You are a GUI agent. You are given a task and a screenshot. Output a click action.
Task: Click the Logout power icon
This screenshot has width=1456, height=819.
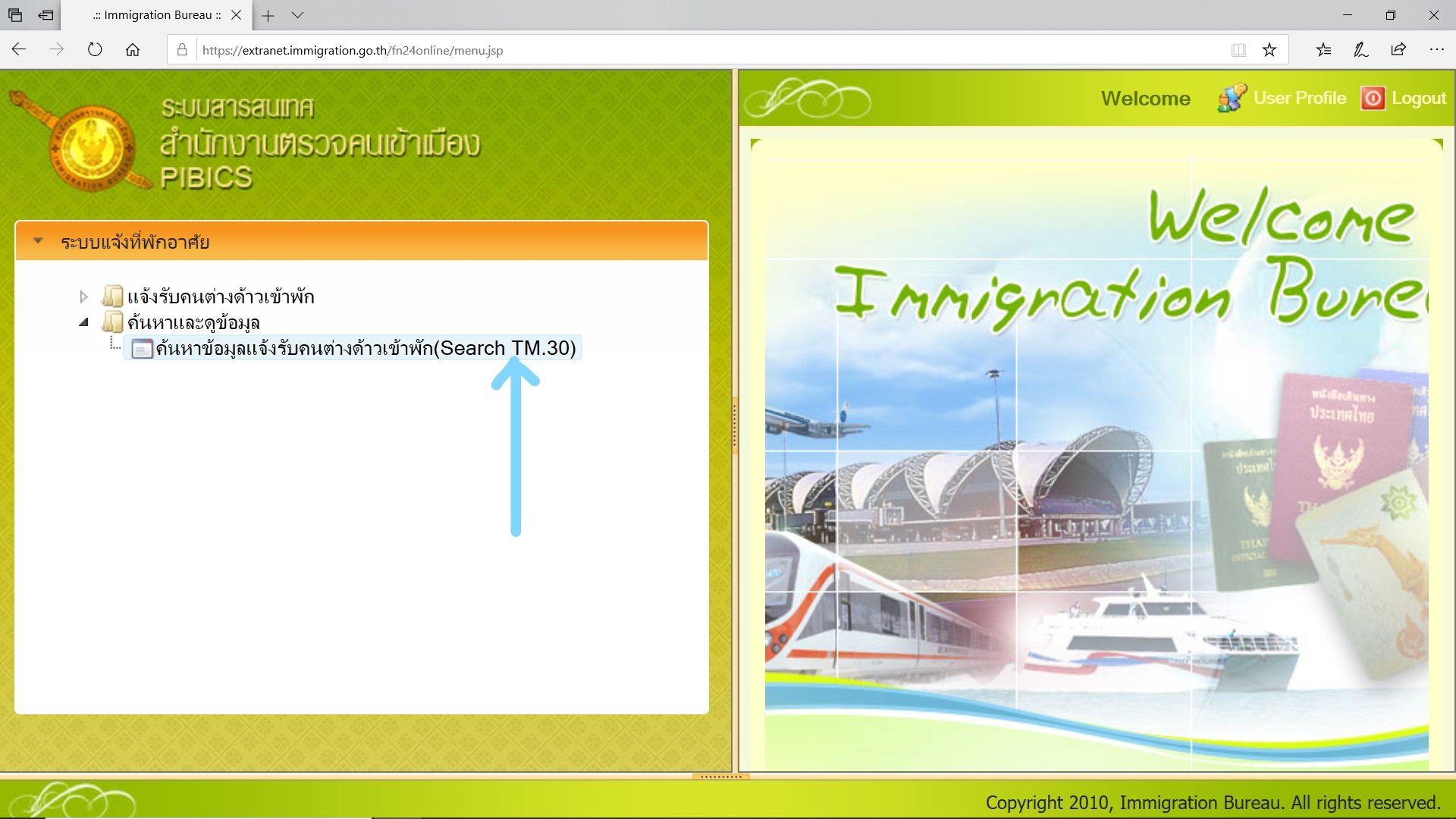coord(1372,99)
